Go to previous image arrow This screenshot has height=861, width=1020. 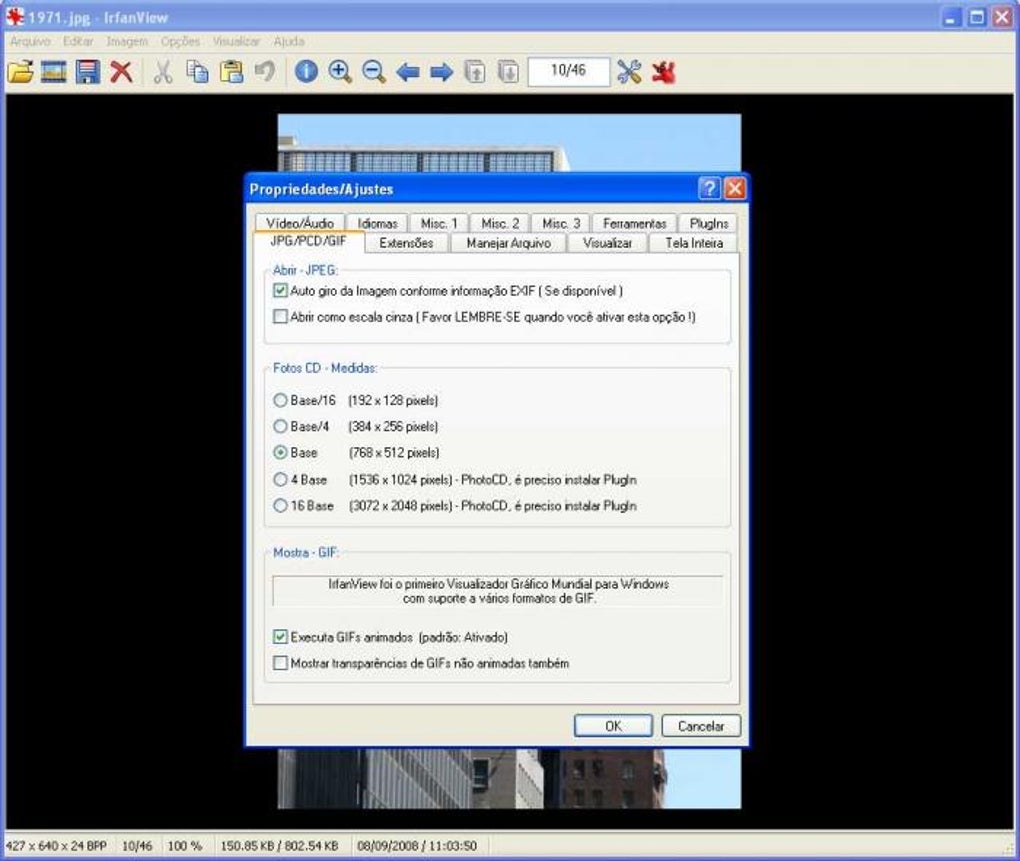408,72
